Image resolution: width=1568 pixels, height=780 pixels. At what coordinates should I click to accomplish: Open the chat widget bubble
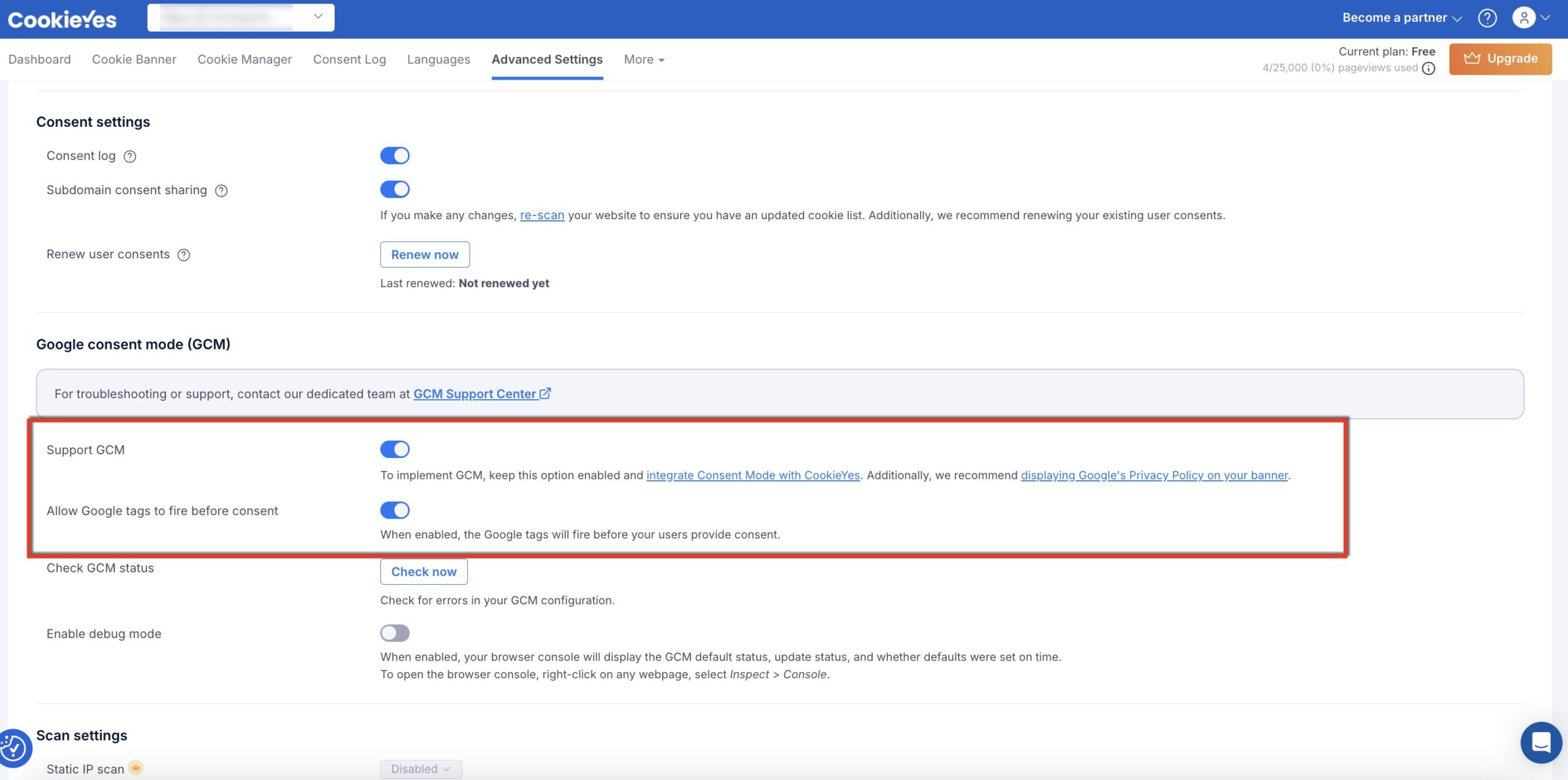[1542, 742]
